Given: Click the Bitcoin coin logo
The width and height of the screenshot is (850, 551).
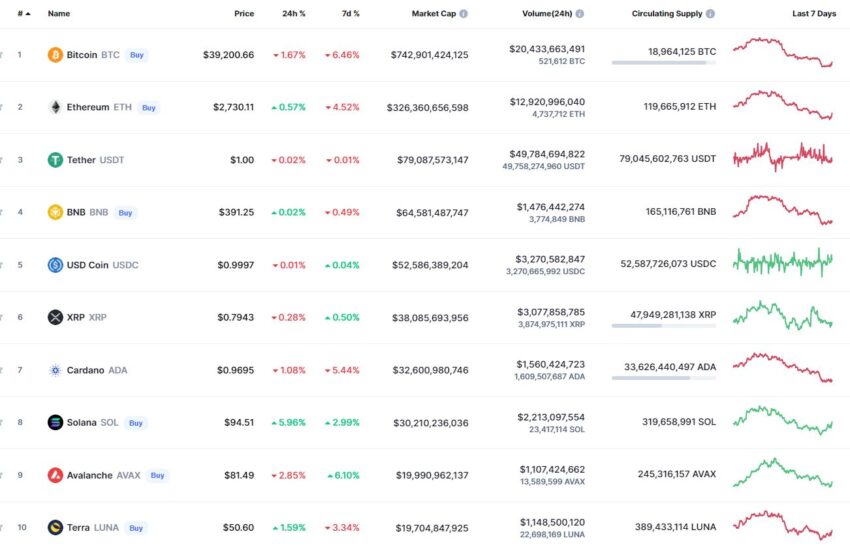Looking at the screenshot, I should 55,55.
